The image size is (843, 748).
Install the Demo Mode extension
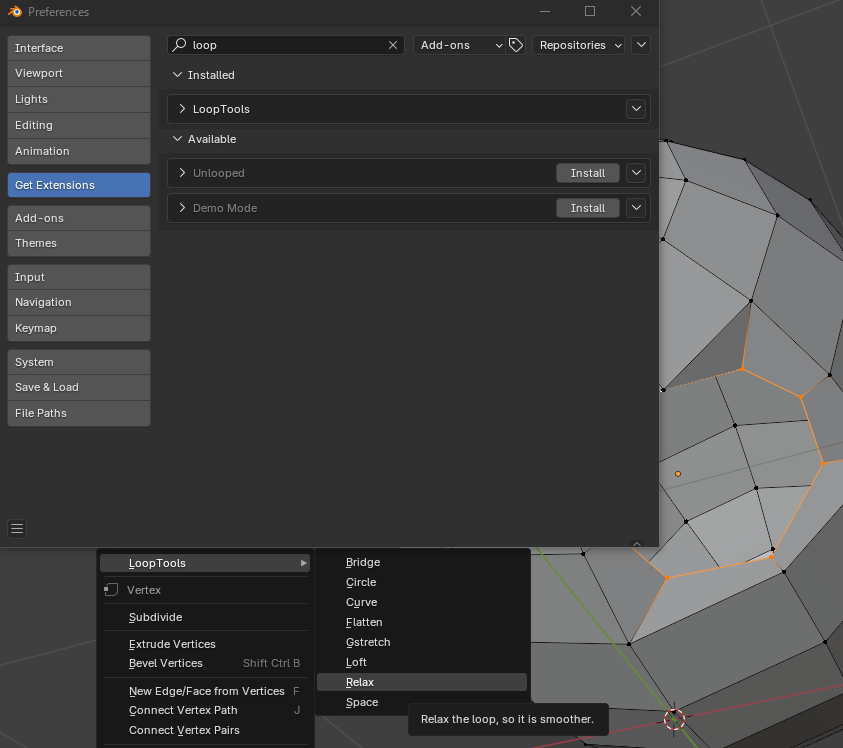click(x=588, y=208)
